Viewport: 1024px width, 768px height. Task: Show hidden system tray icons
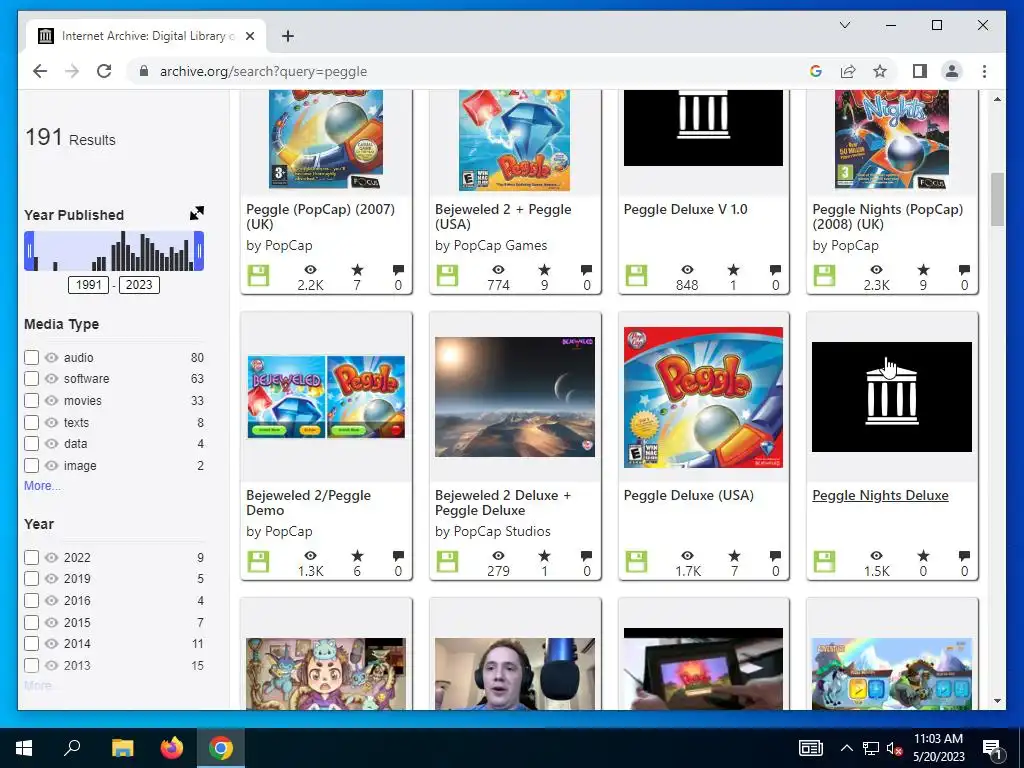846,748
